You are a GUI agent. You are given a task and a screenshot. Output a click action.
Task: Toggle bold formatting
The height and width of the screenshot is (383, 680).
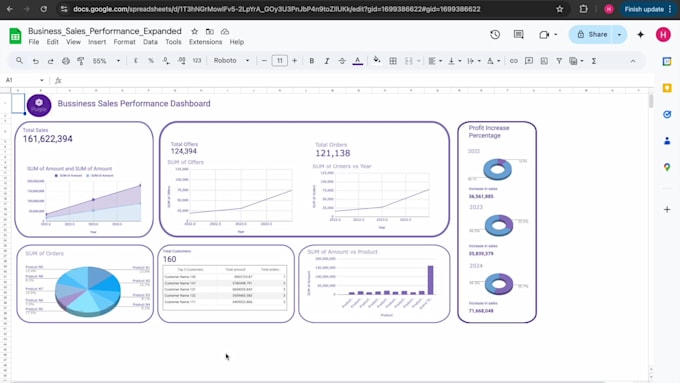point(311,61)
